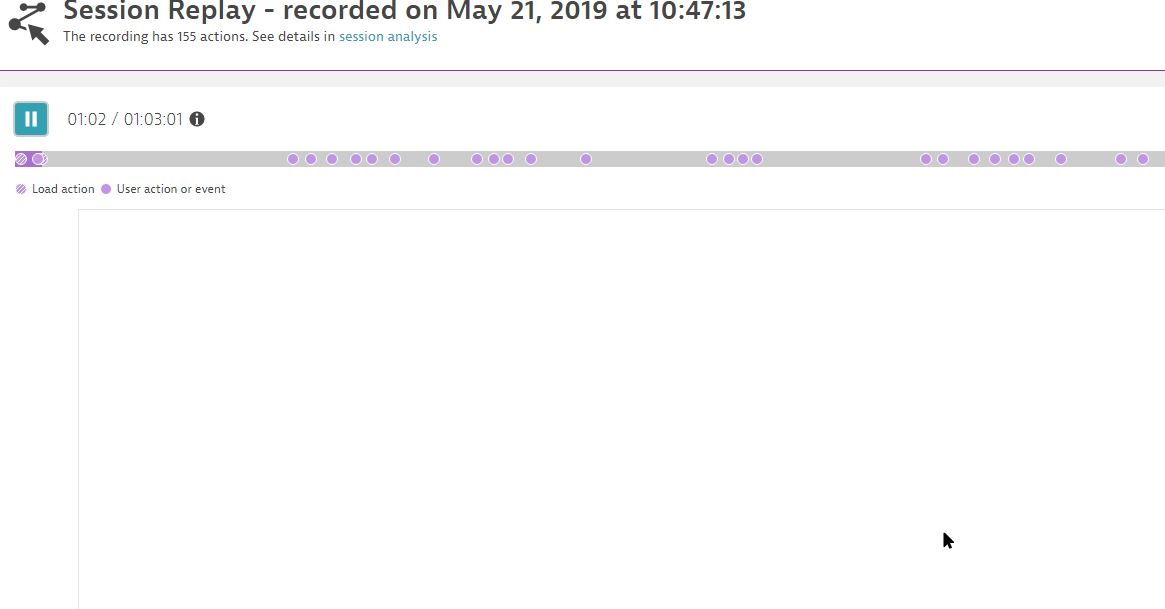Viewport: 1165px width, 609px height.
Task: Seek by clicking the empty gray timeline track
Action: pyautogui.click(x=650, y=159)
